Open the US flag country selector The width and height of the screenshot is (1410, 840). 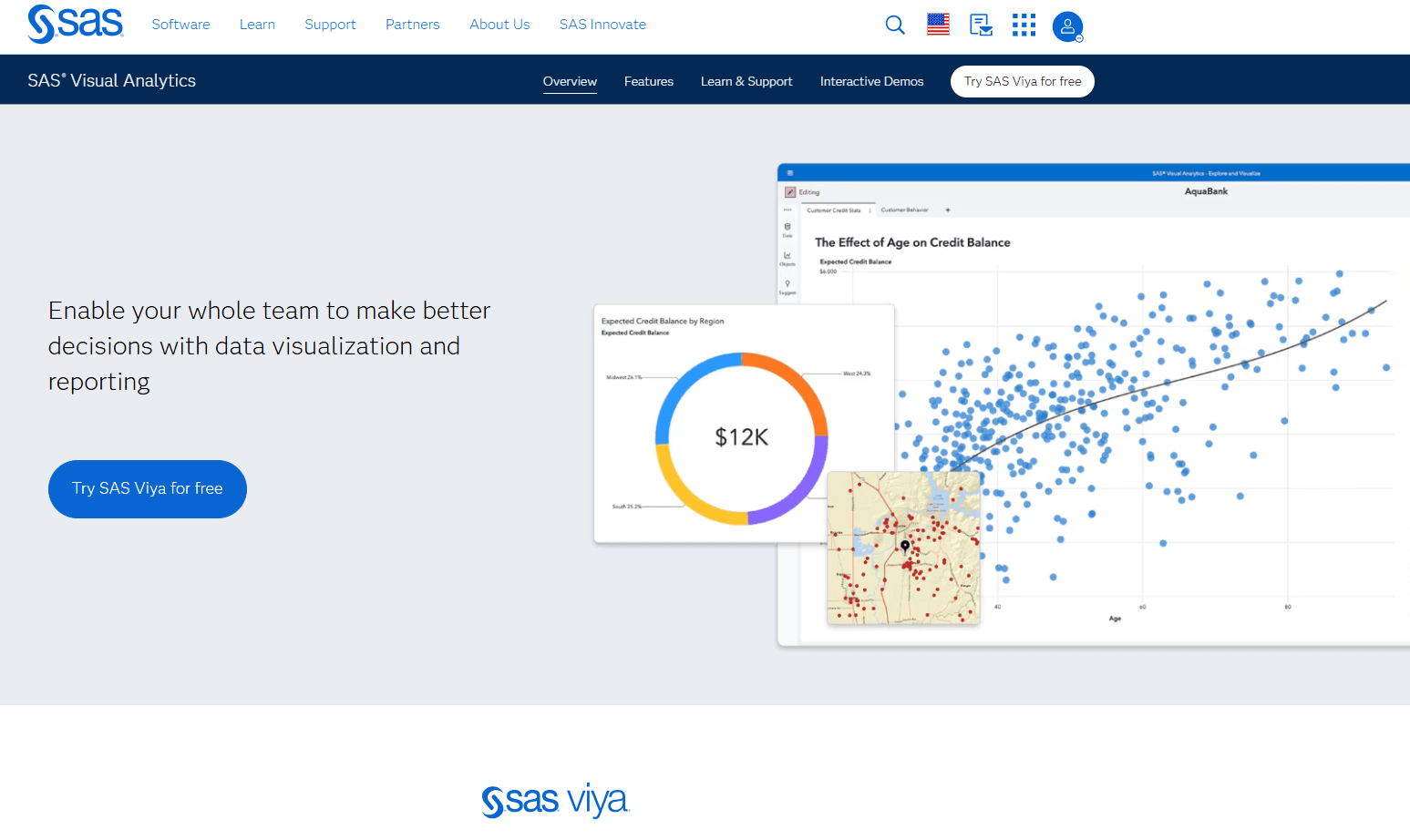(x=938, y=25)
